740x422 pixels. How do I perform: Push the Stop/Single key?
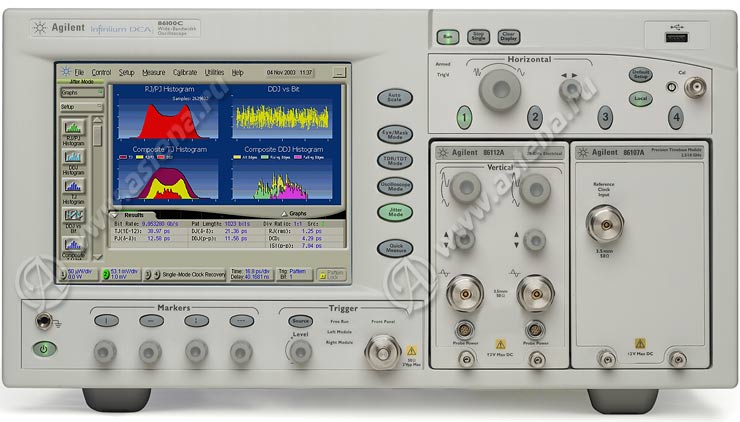[x=478, y=37]
